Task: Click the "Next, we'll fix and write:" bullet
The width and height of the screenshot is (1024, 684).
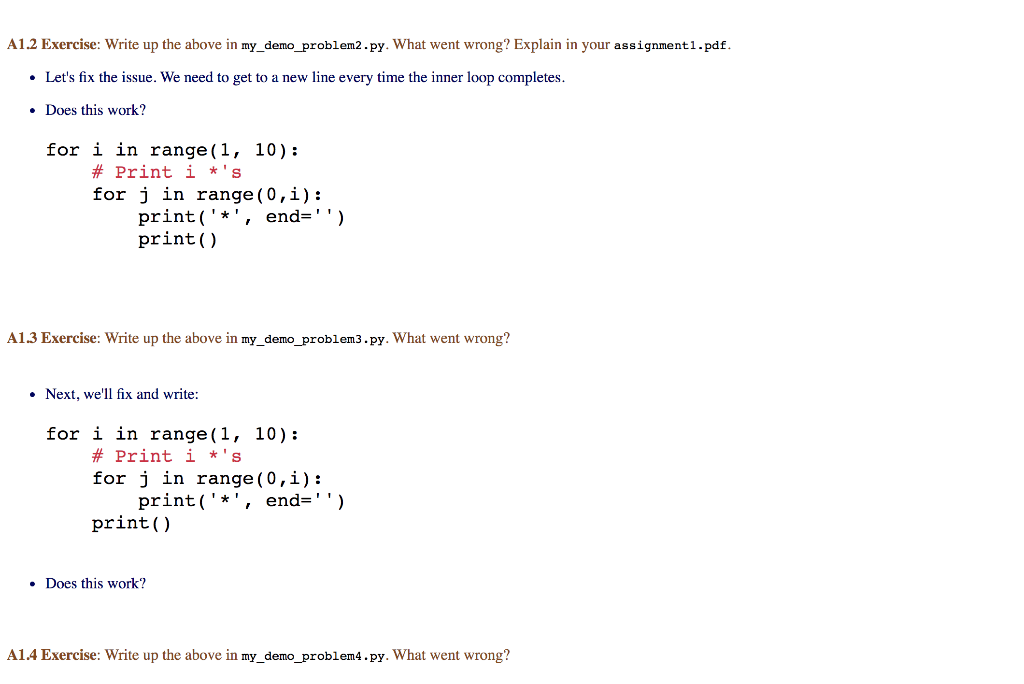Action: pyautogui.click(x=121, y=394)
